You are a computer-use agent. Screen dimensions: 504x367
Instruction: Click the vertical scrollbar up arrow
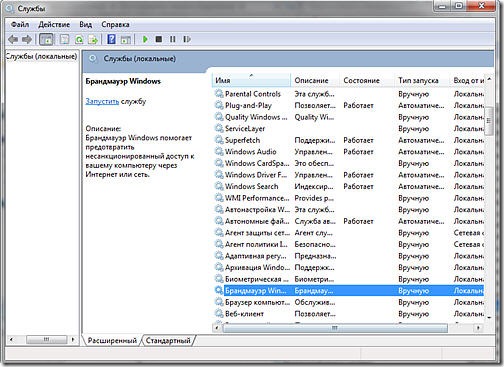tap(489, 79)
